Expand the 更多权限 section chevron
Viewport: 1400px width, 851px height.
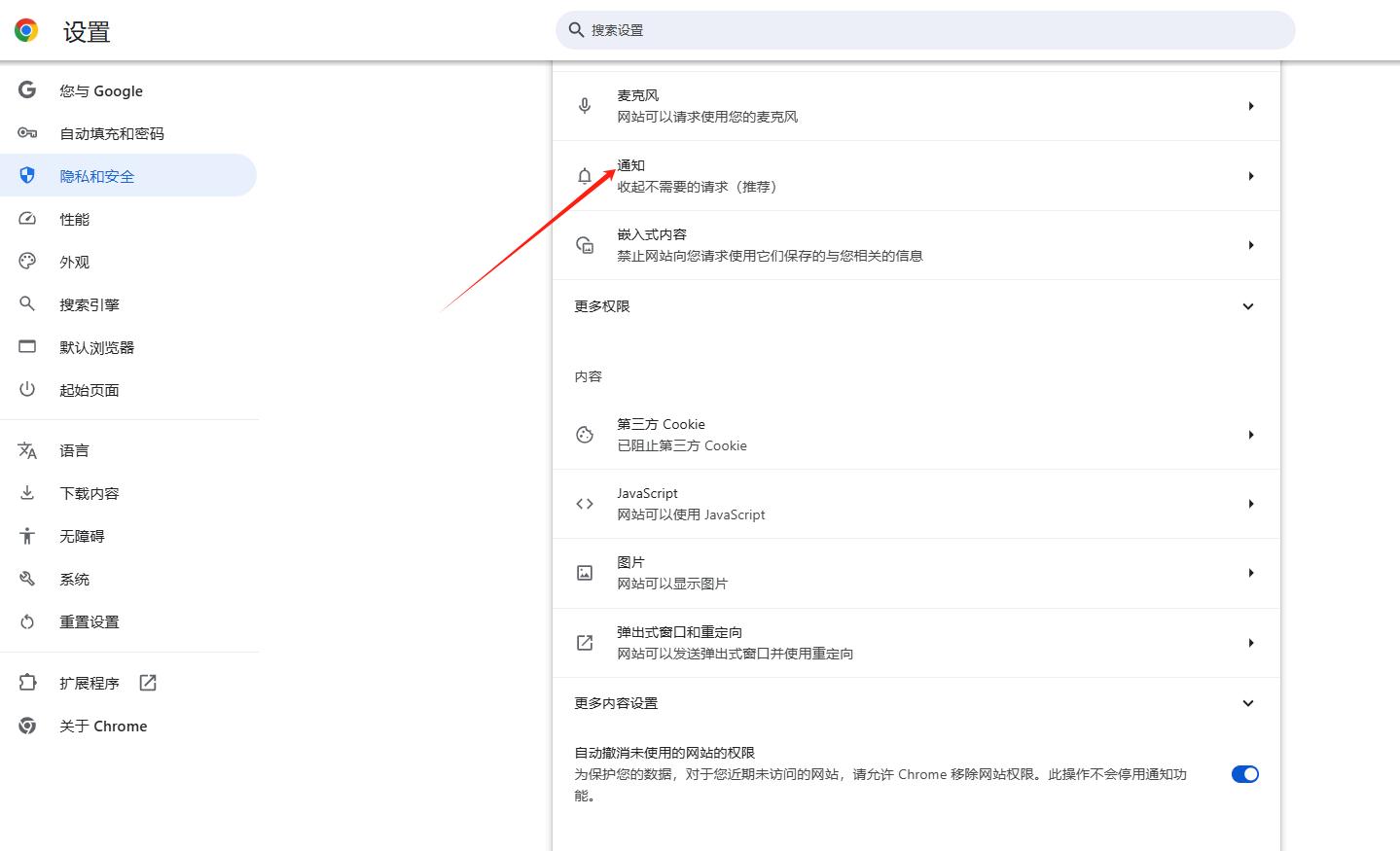coord(1248,306)
